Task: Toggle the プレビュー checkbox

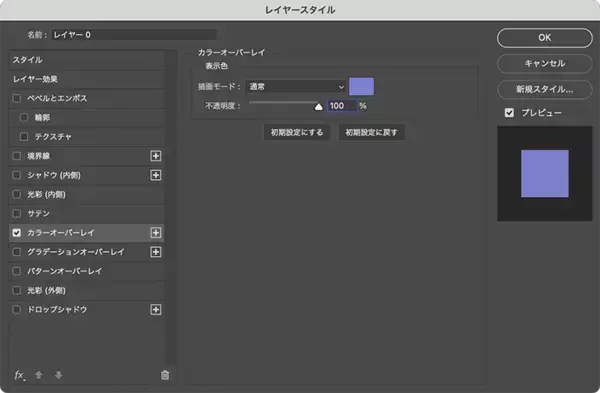Action: 509,113
